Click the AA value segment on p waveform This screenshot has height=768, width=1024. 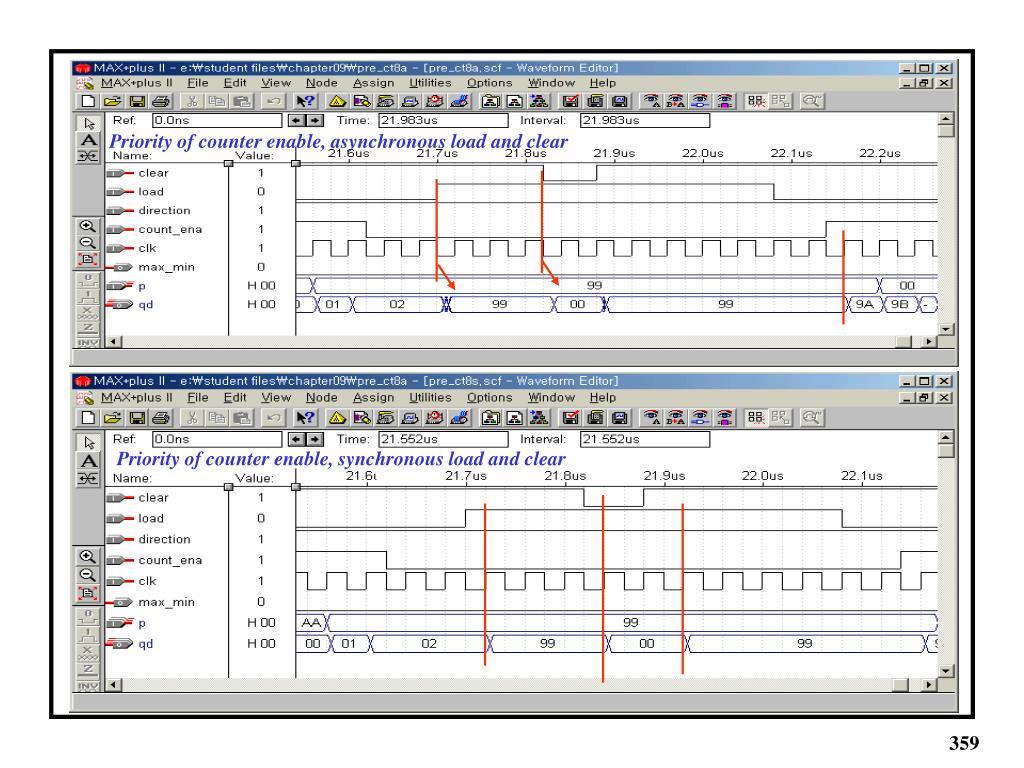[x=312, y=622]
